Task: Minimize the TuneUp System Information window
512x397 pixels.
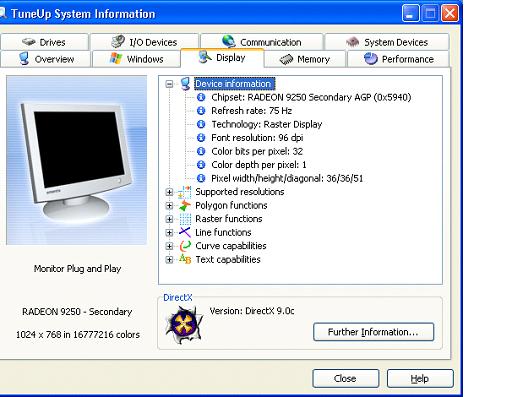Action: (410, 14)
